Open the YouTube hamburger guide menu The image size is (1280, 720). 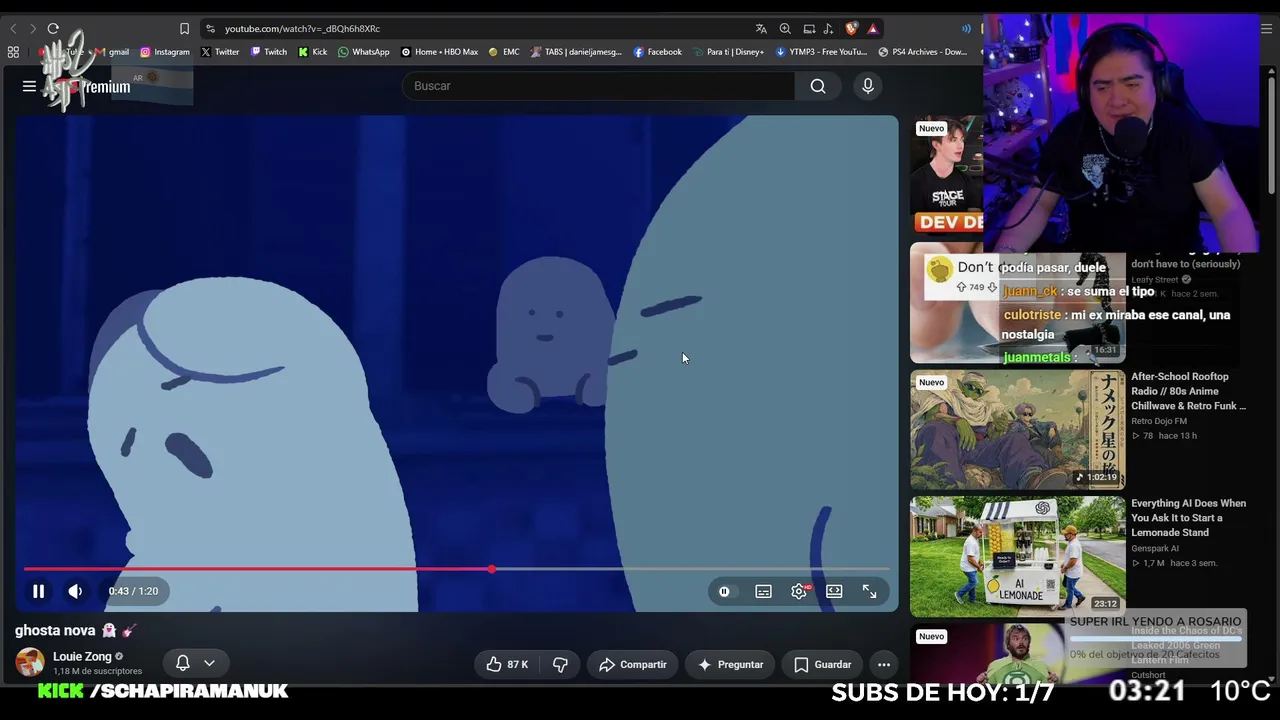pos(29,86)
